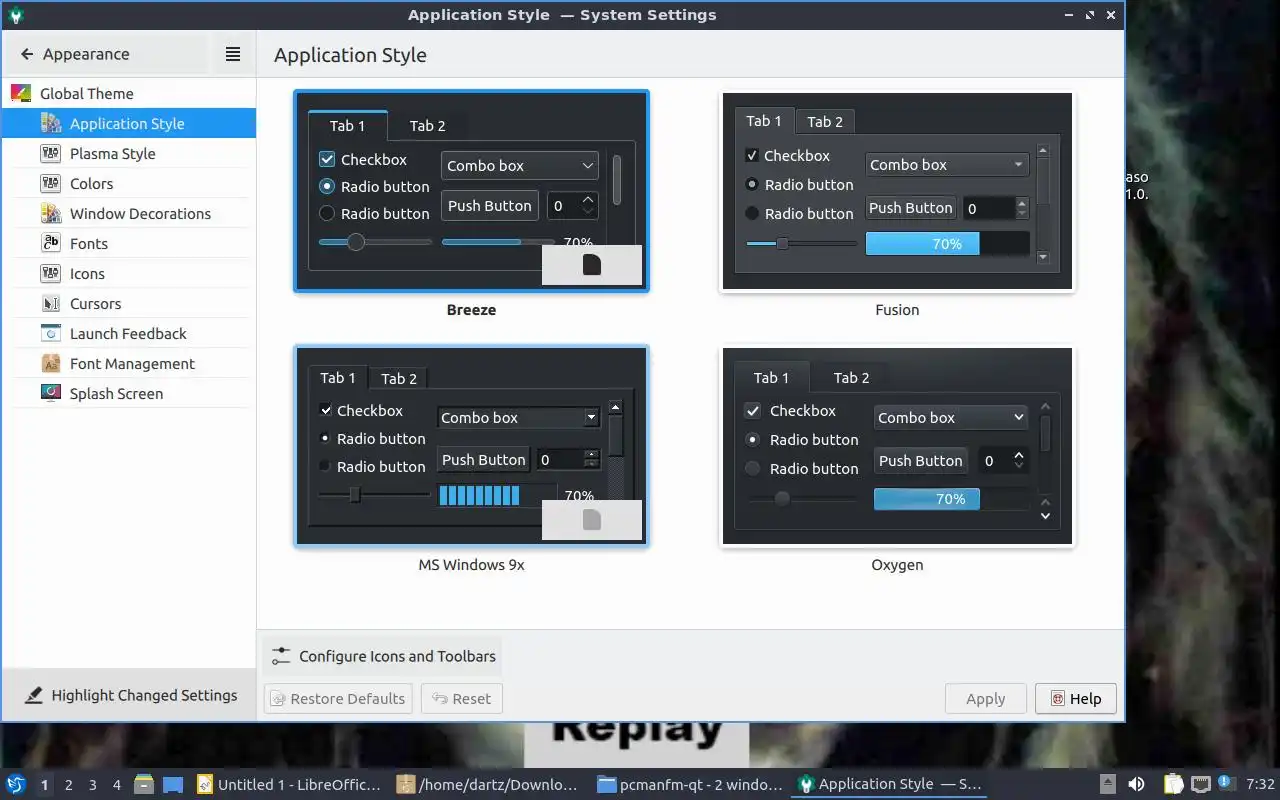
Task: Click the 70% progress bar in Oxygen preview
Action: [x=951, y=499]
